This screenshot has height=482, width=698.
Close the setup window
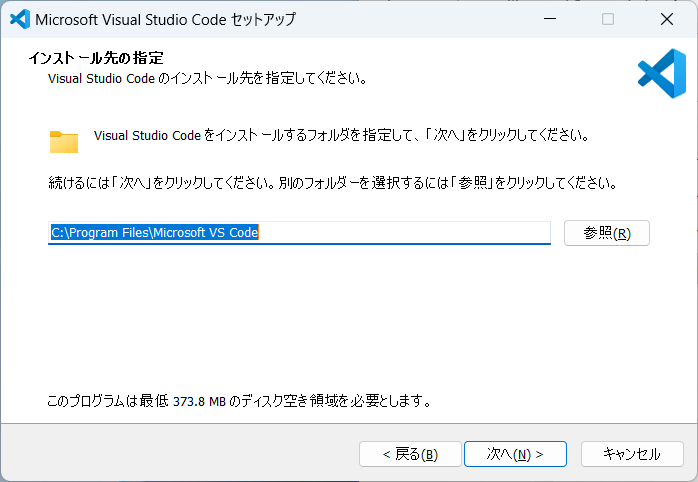point(666,19)
